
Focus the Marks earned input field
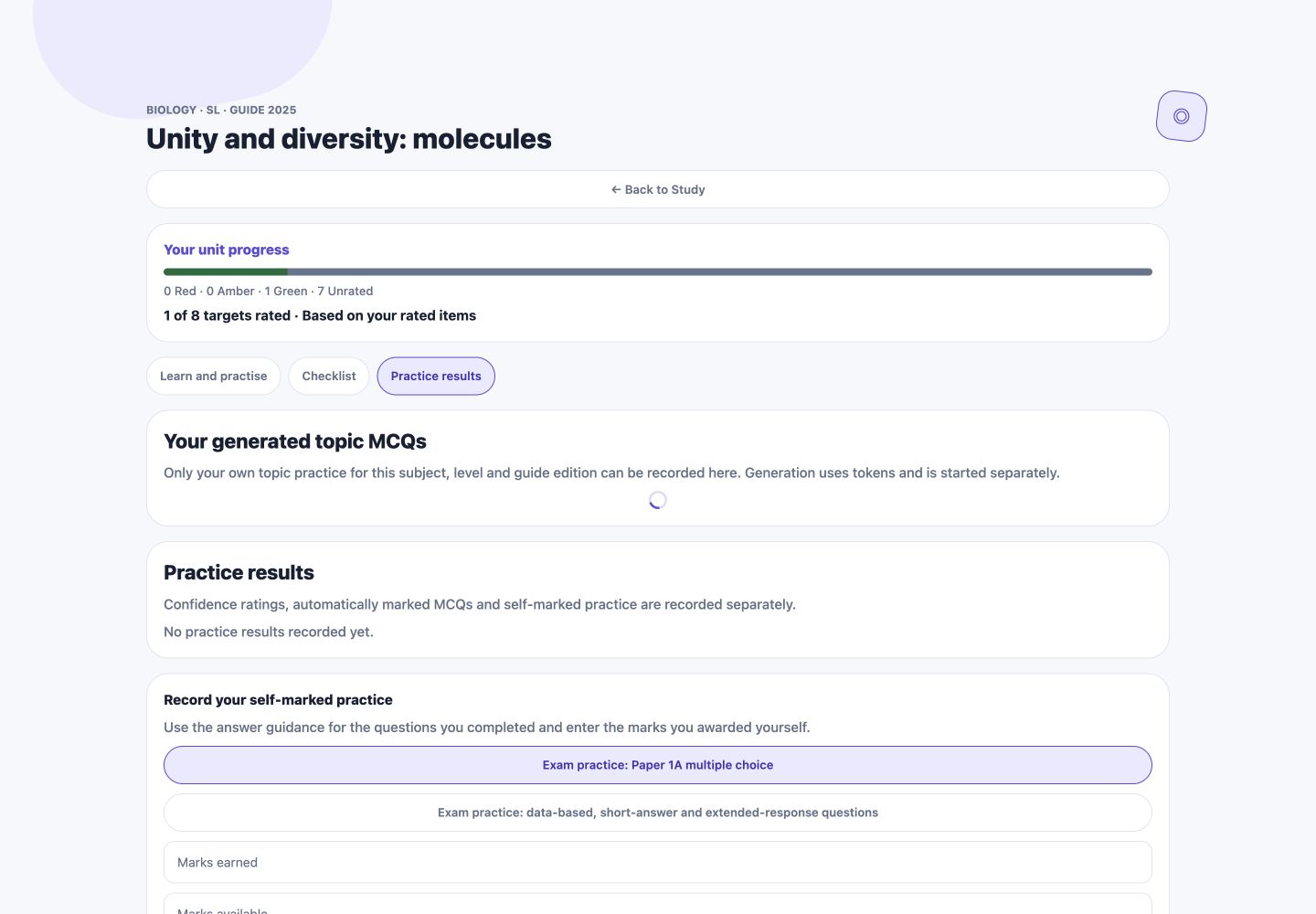coord(658,862)
